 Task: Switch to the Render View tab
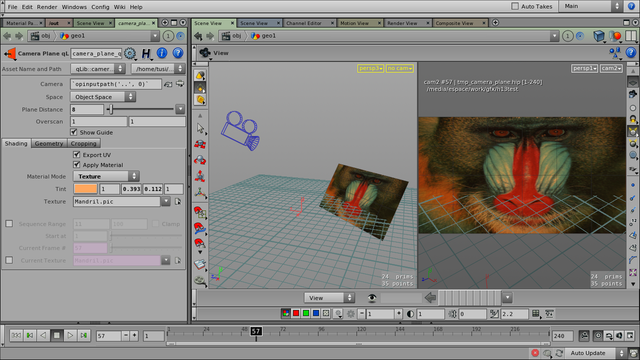[x=407, y=23]
